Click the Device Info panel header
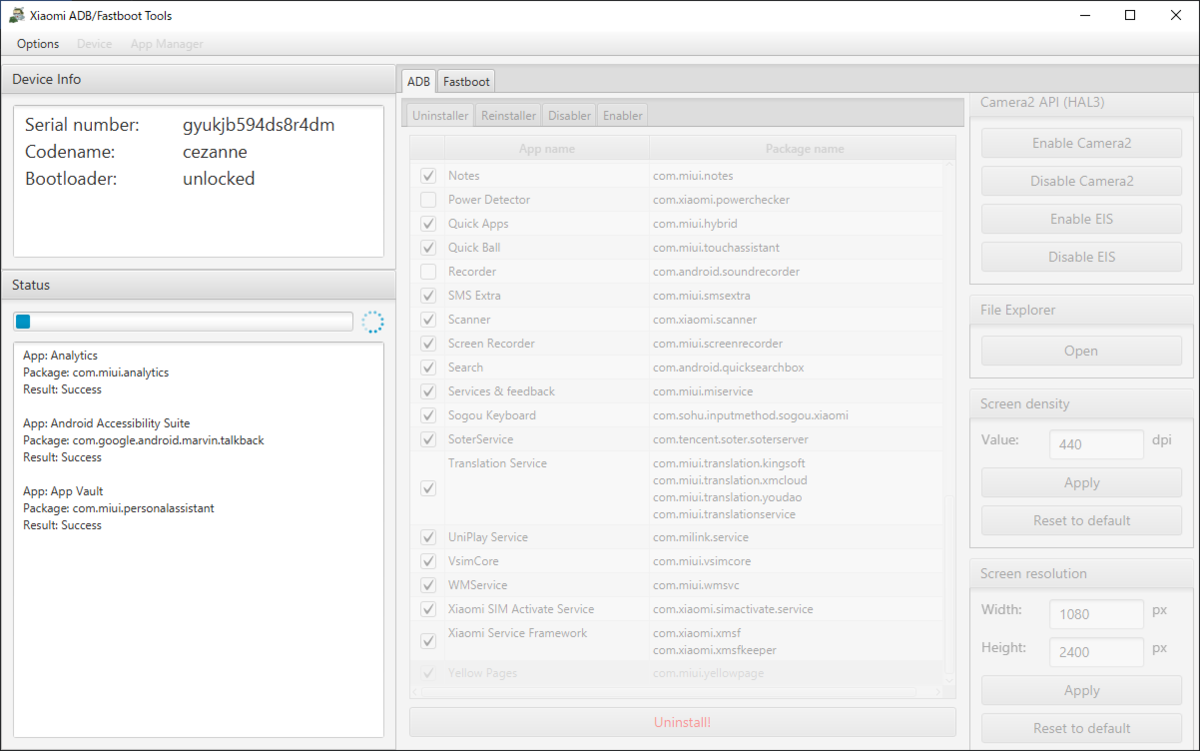 pos(198,79)
